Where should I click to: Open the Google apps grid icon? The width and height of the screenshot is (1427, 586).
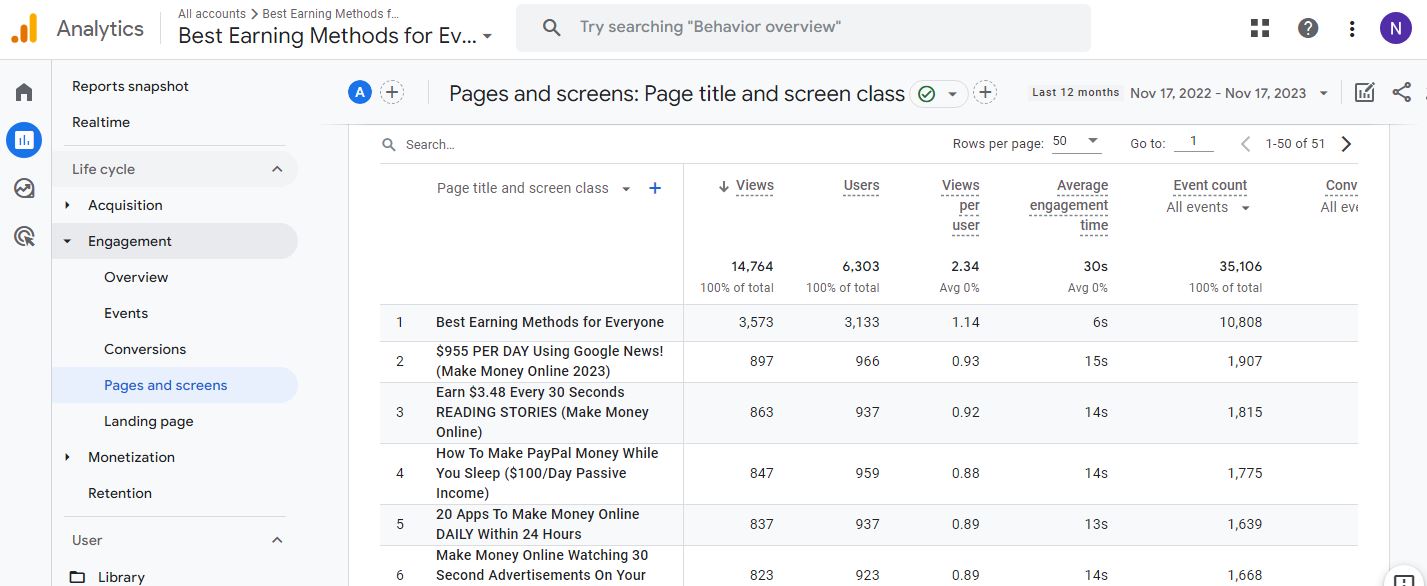[x=1258, y=27]
